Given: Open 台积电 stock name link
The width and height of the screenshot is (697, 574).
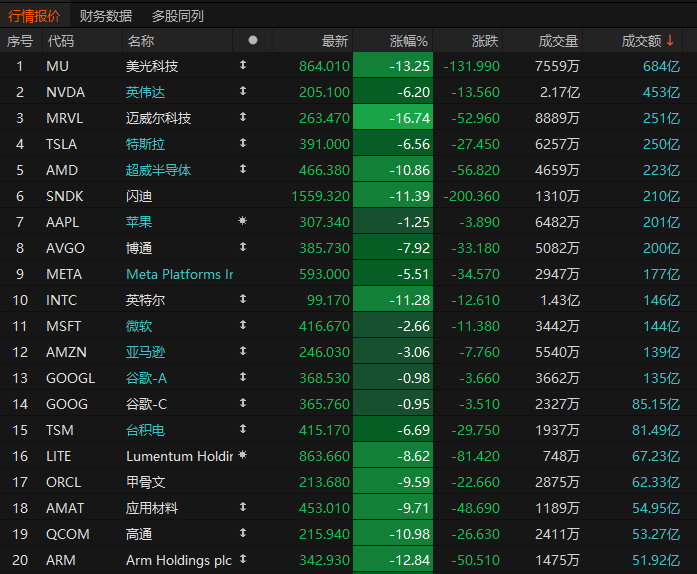Looking at the screenshot, I should pyautogui.click(x=145, y=430).
